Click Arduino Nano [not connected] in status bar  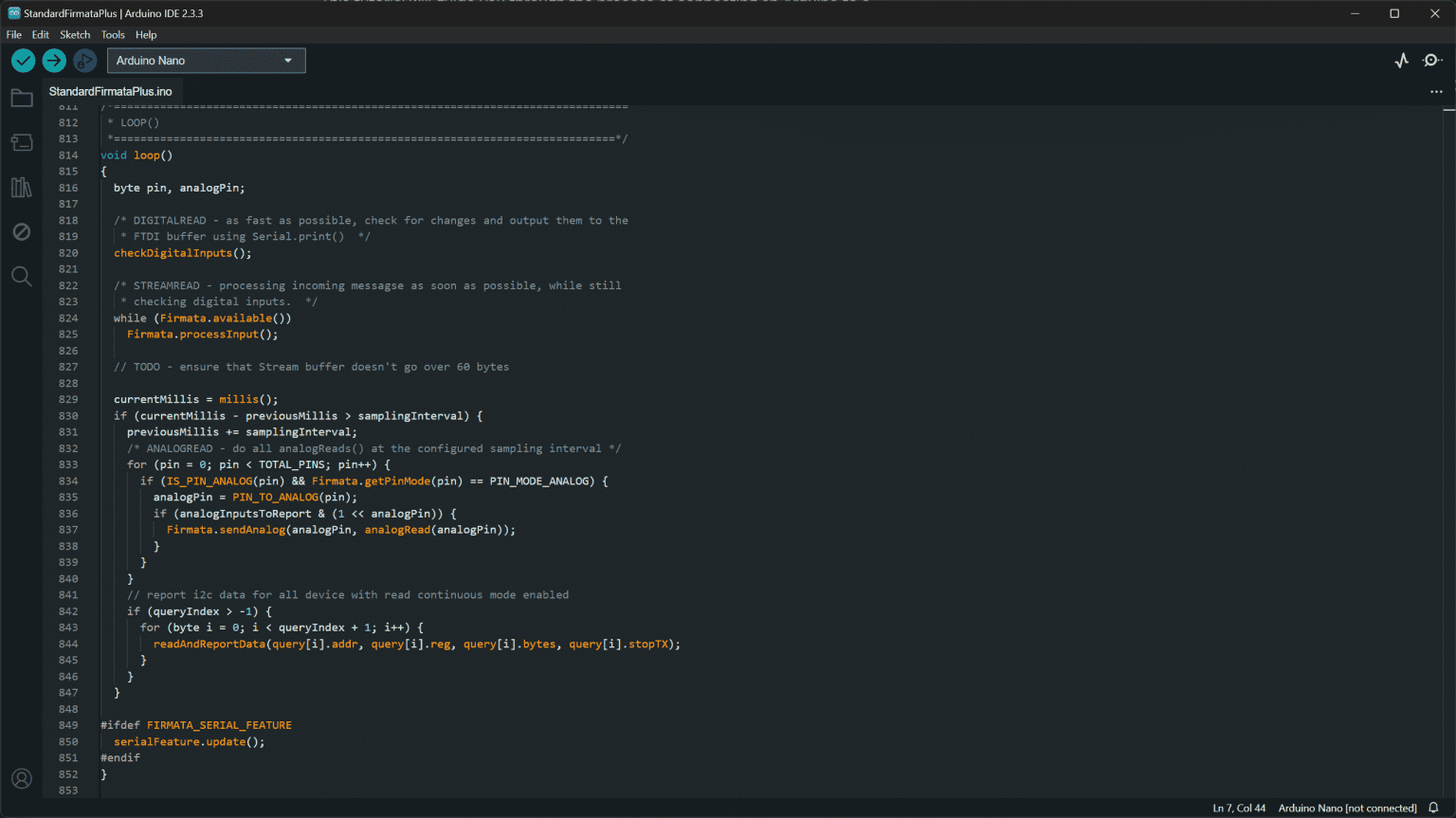pyautogui.click(x=1347, y=808)
